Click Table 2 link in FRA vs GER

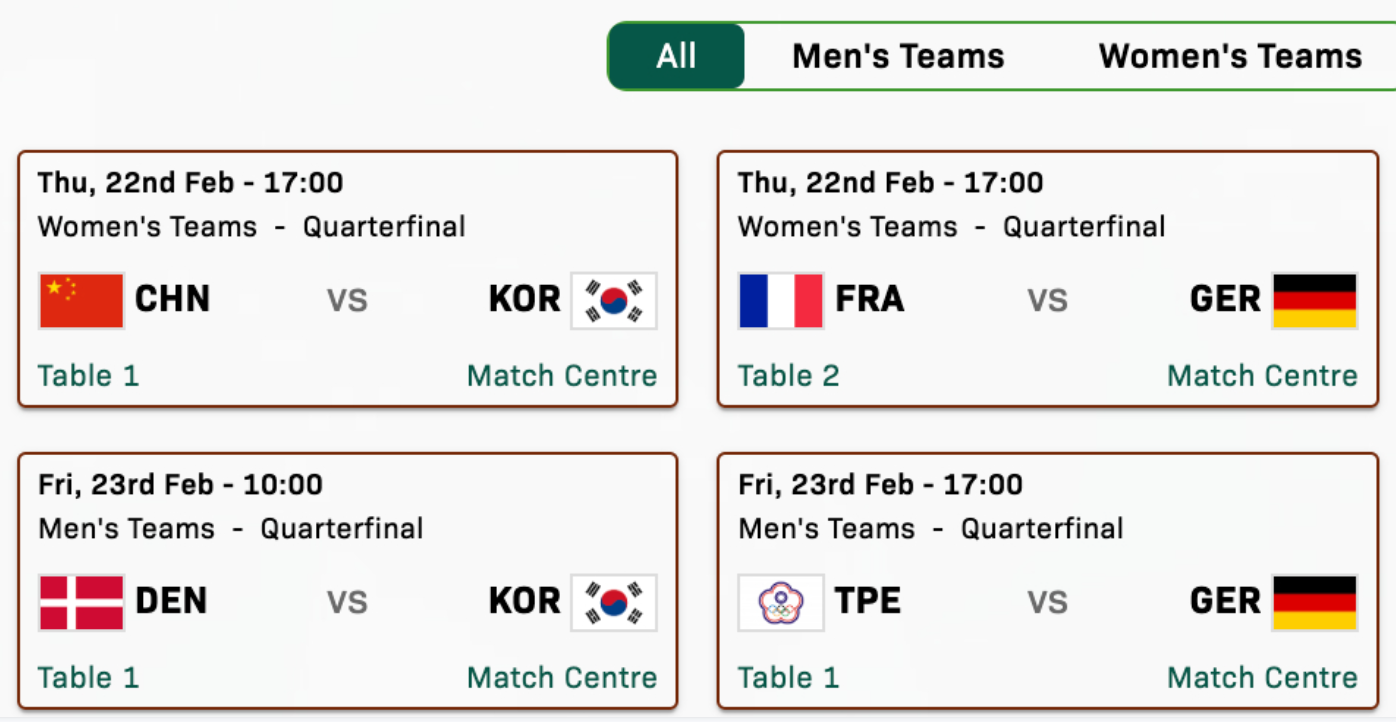pos(789,376)
